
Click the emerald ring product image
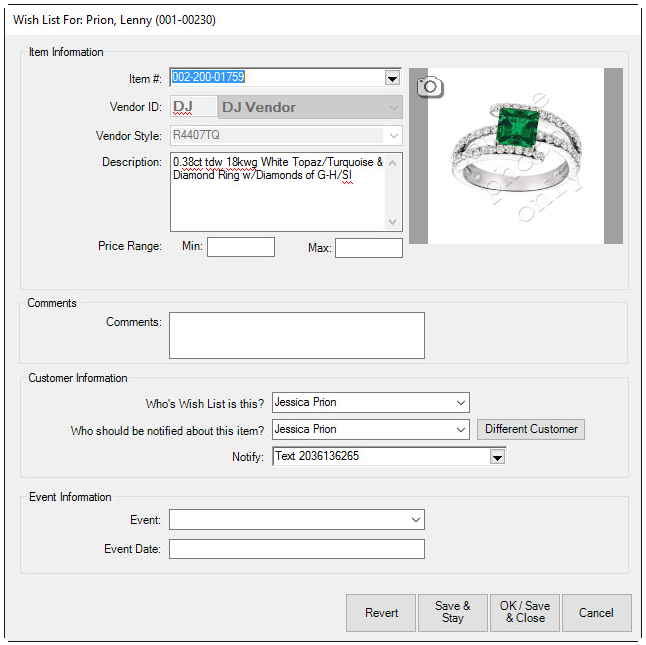tap(515, 155)
